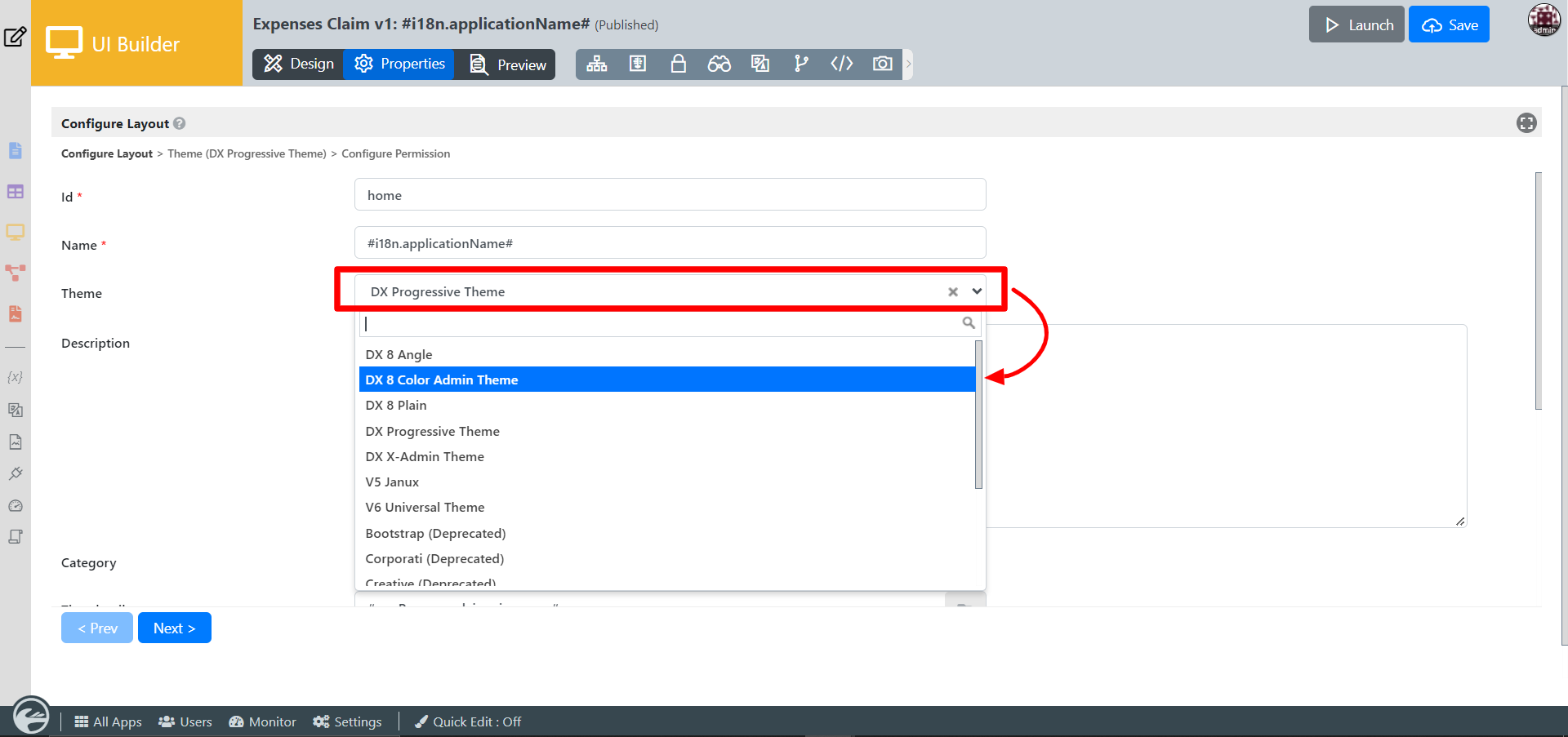1568x737 pixels.
Task: Click the Next > button
Action: (x=175, y=628)
